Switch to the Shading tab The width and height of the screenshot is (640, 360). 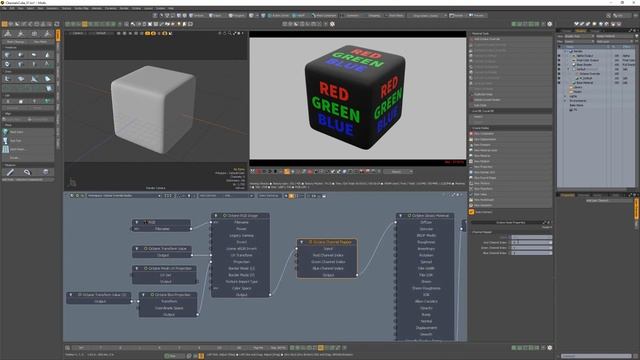point(580,31)
